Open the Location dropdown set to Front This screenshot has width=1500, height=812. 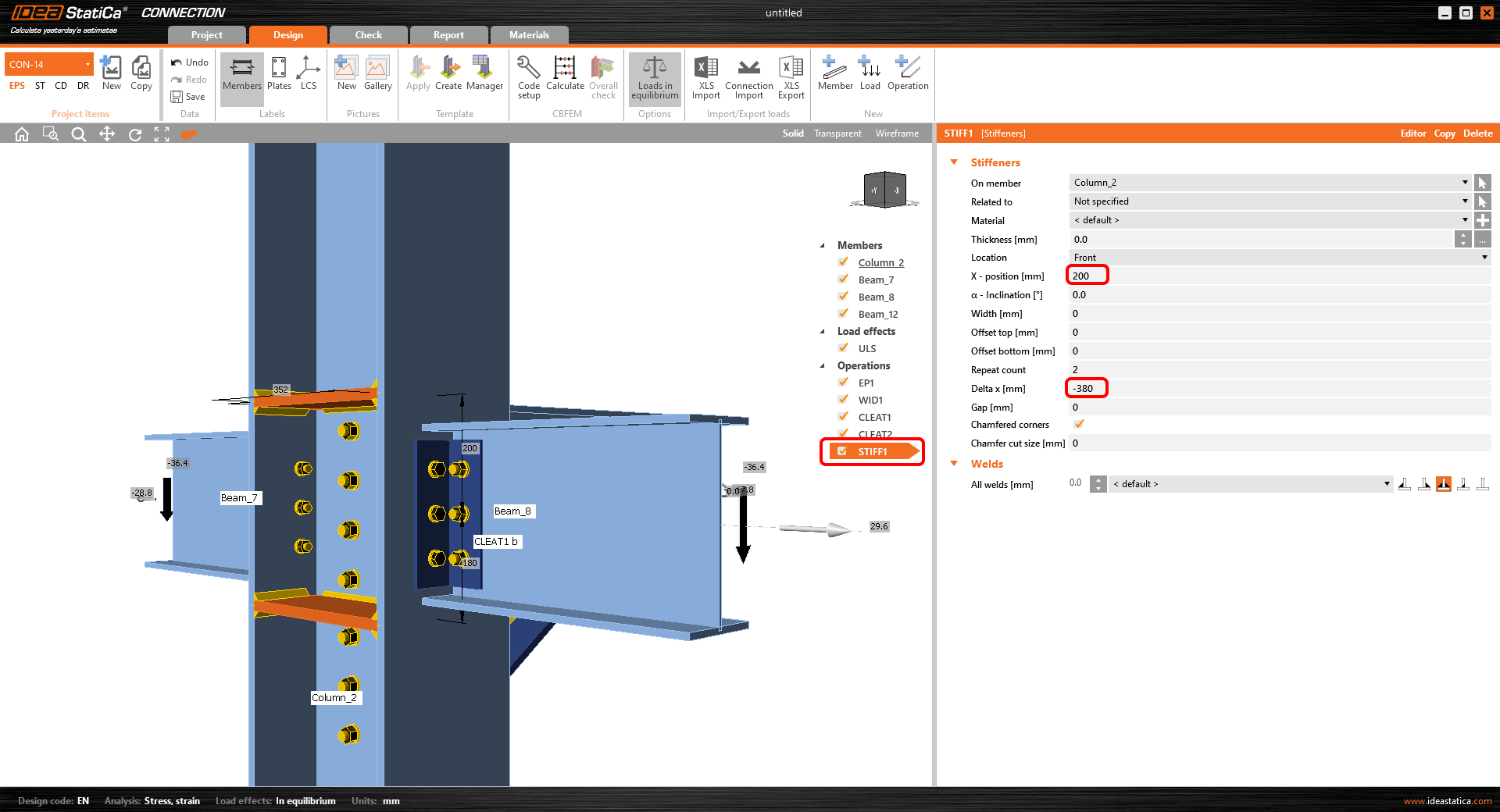(1280, 258)
